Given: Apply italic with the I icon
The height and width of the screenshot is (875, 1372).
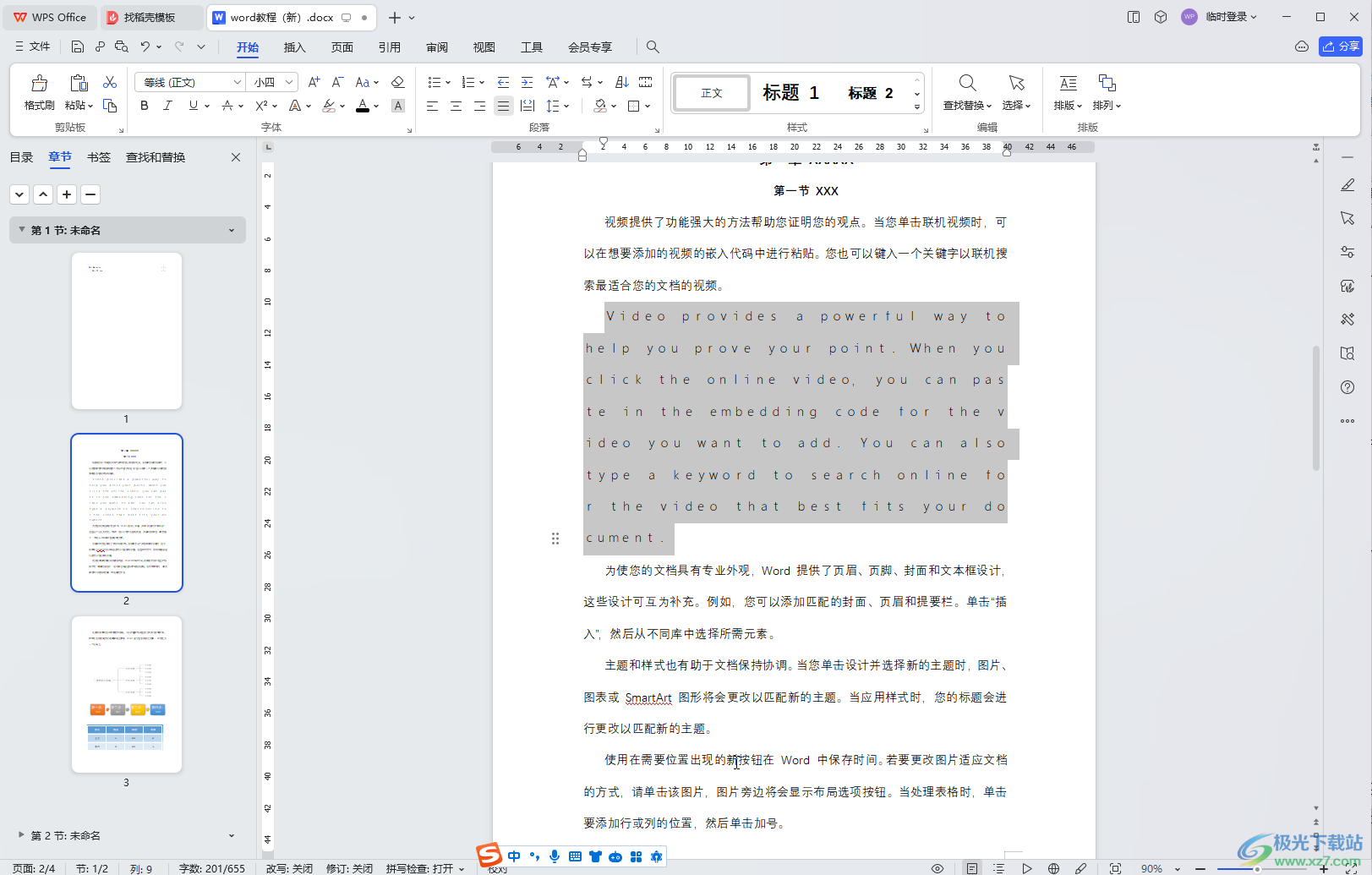Looking at the screenshot, I should point(167,106).
